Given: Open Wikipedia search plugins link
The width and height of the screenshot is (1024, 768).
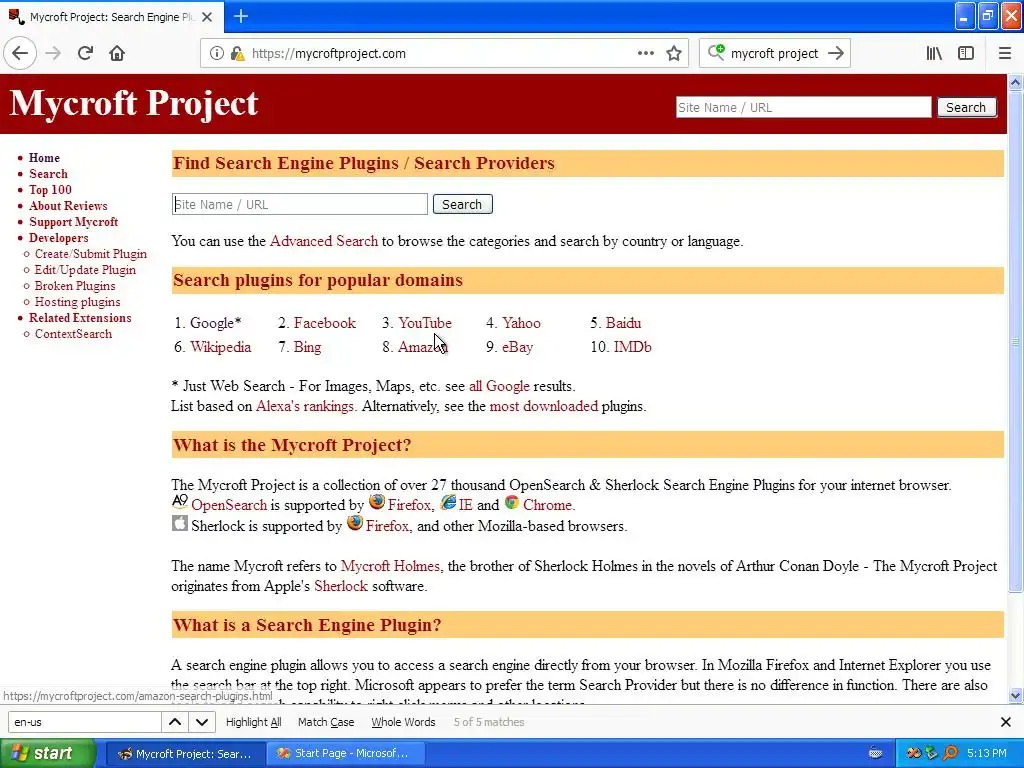Looking at the screenshot, I should point(221,347).
